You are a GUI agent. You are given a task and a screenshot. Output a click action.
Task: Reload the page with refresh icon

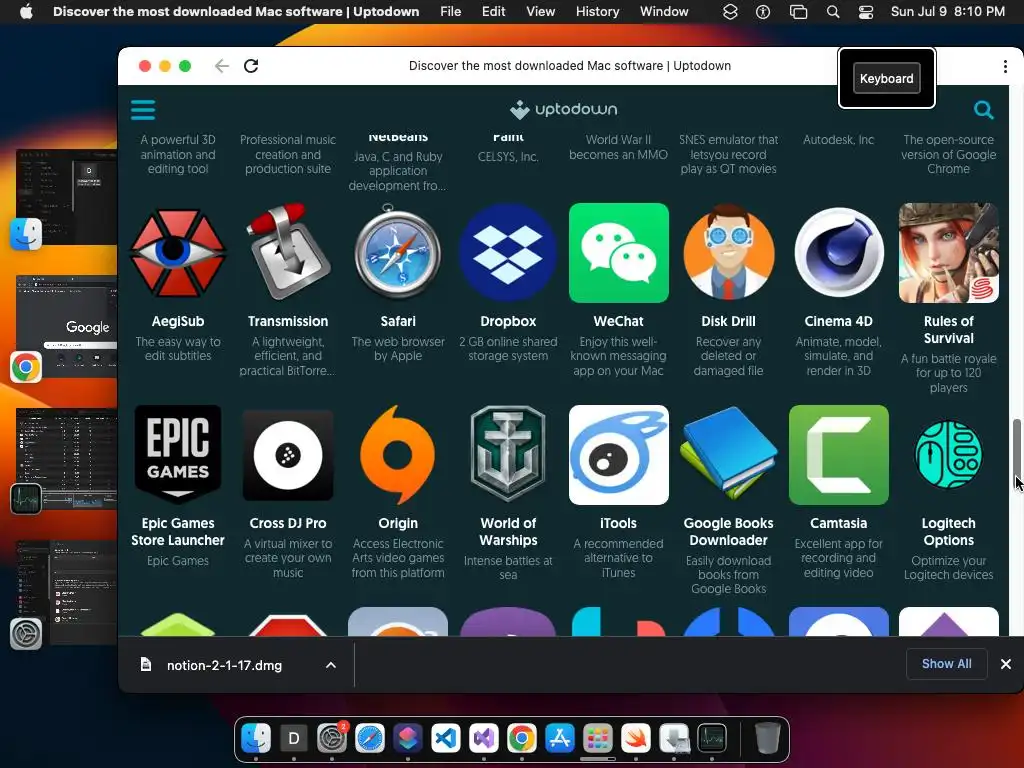(x=251, y=66)
